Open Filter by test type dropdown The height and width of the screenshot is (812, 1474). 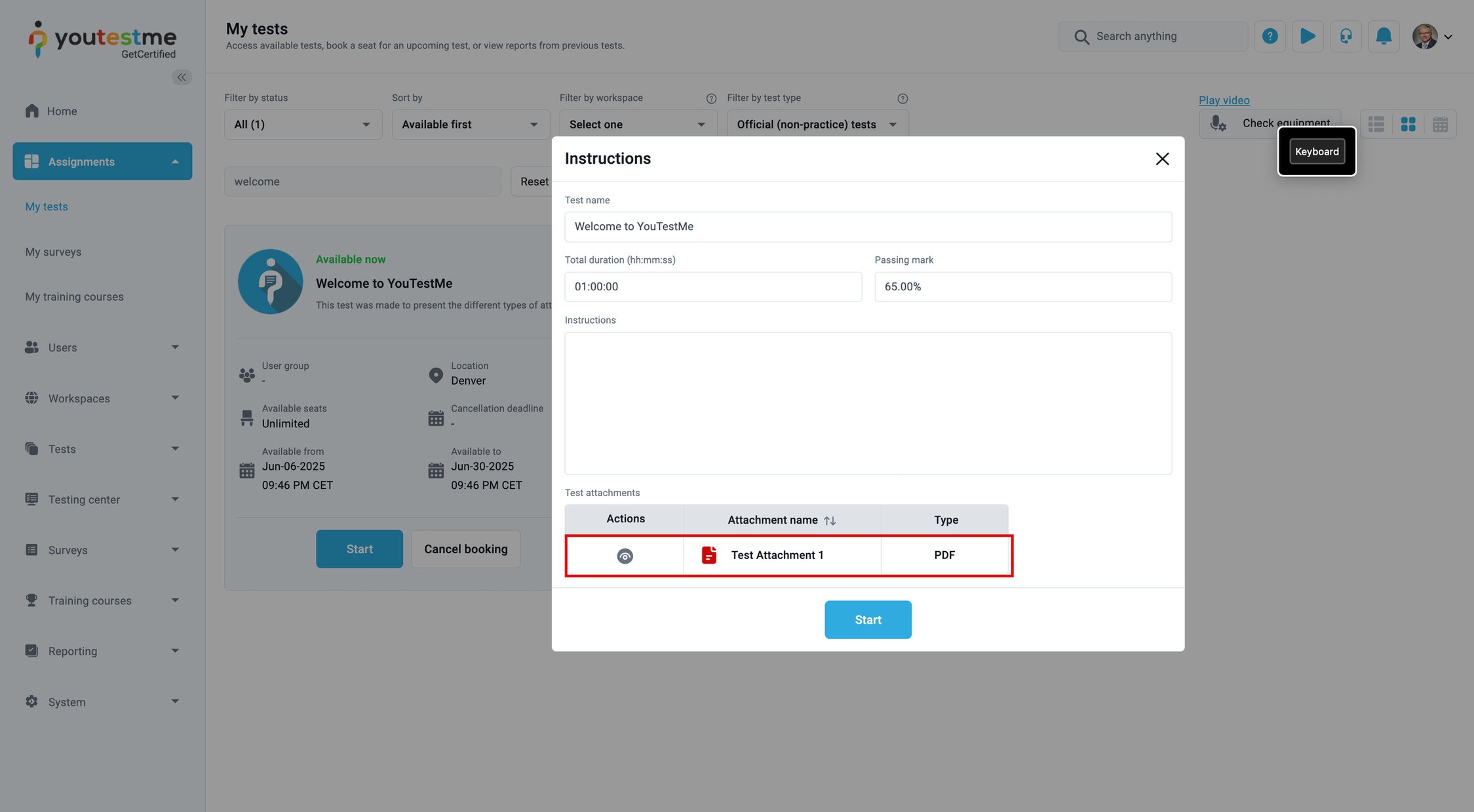point(817,125)
